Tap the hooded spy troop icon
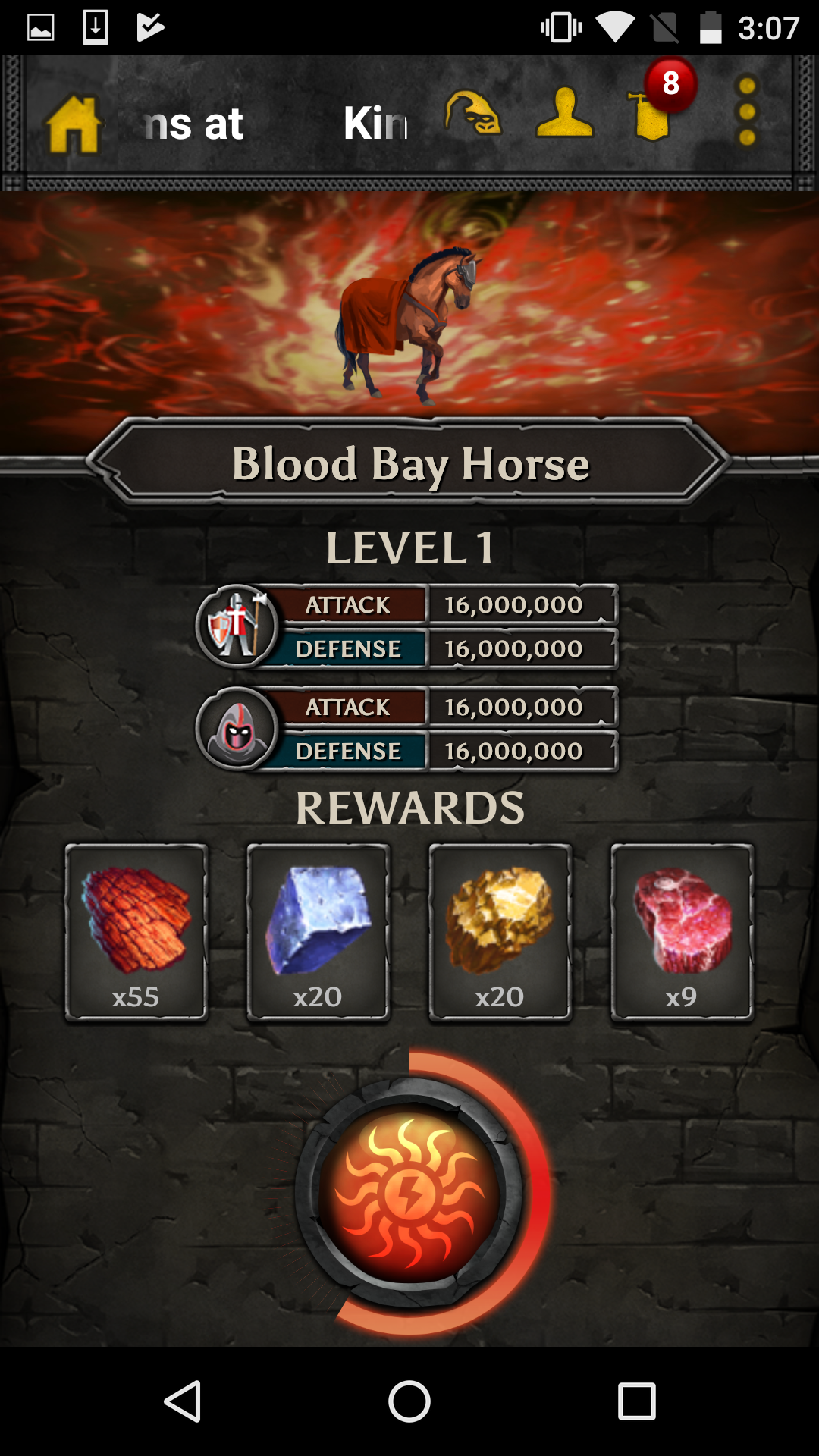 (237, 729)
